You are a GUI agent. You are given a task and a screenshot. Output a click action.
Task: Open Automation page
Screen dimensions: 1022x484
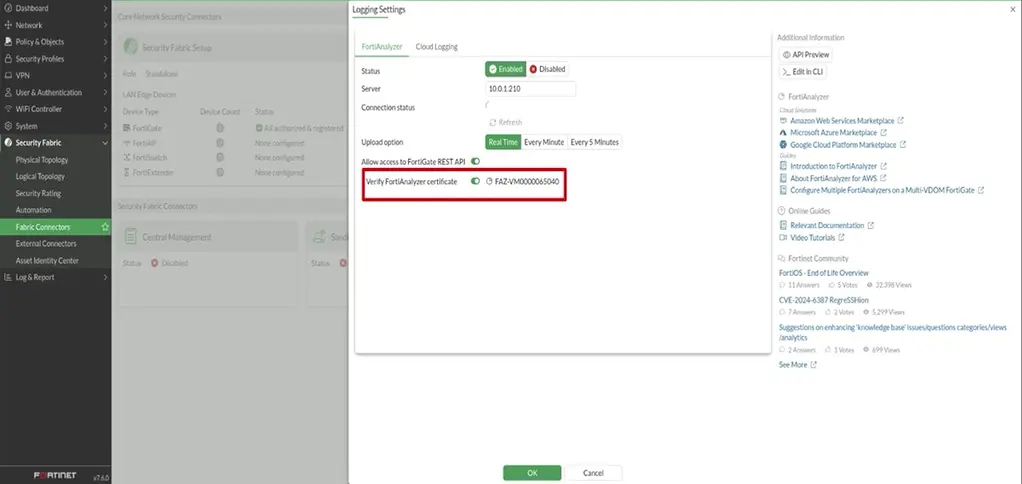pos(33,210)
